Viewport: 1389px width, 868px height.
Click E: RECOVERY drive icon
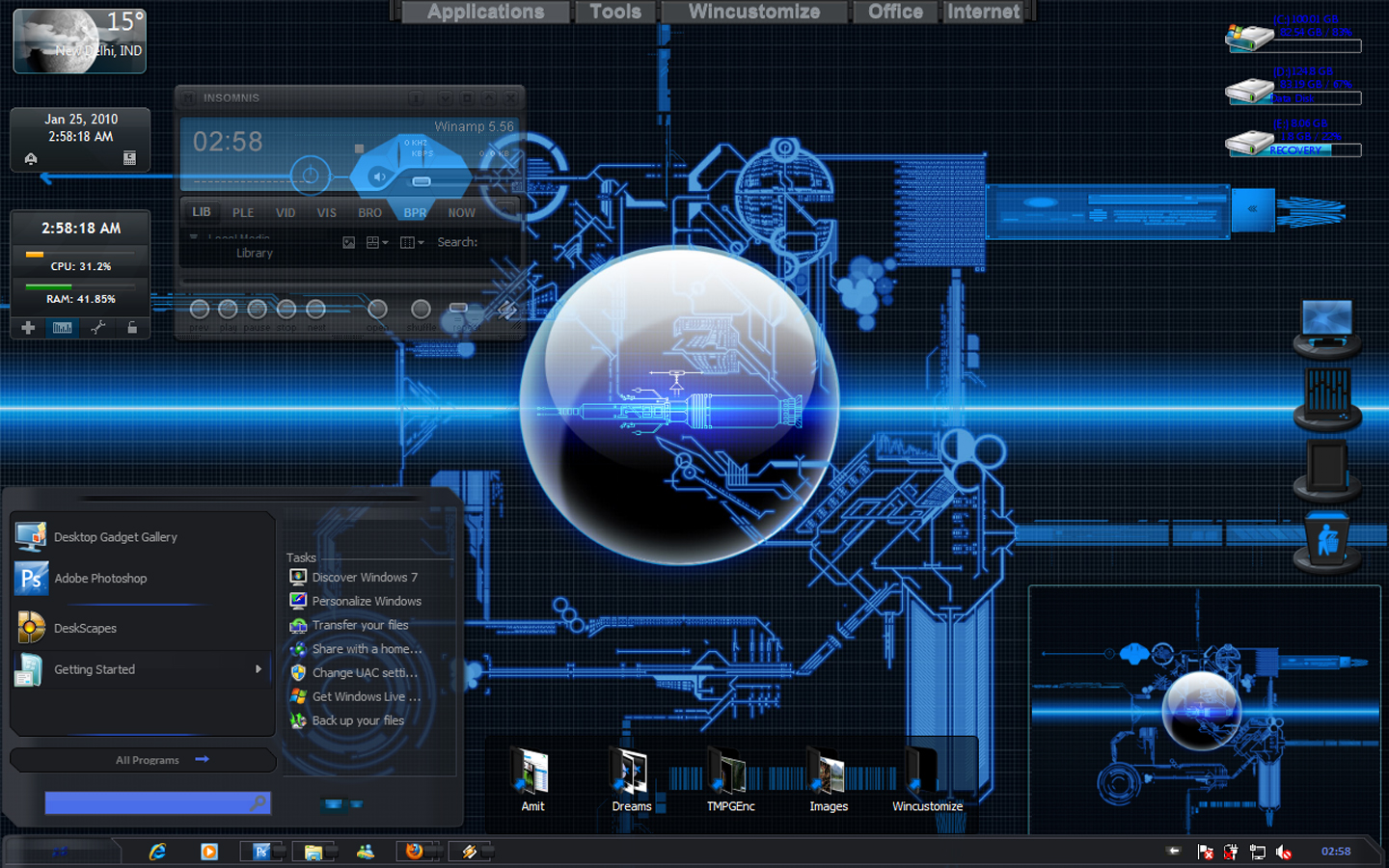[1249, 143]
